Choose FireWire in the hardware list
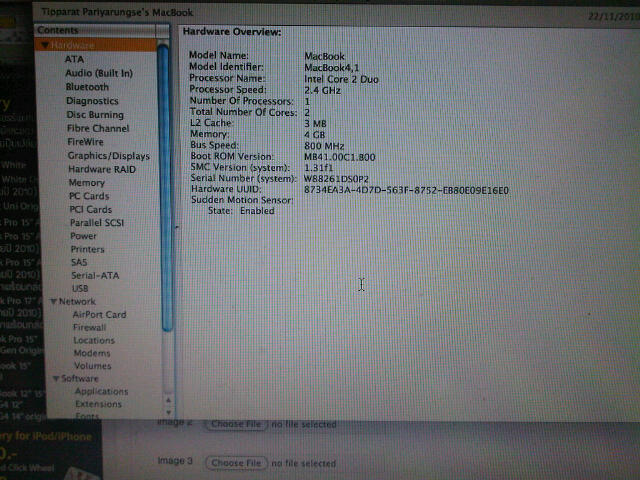This screenshot has width=640, height=480. 85,142
